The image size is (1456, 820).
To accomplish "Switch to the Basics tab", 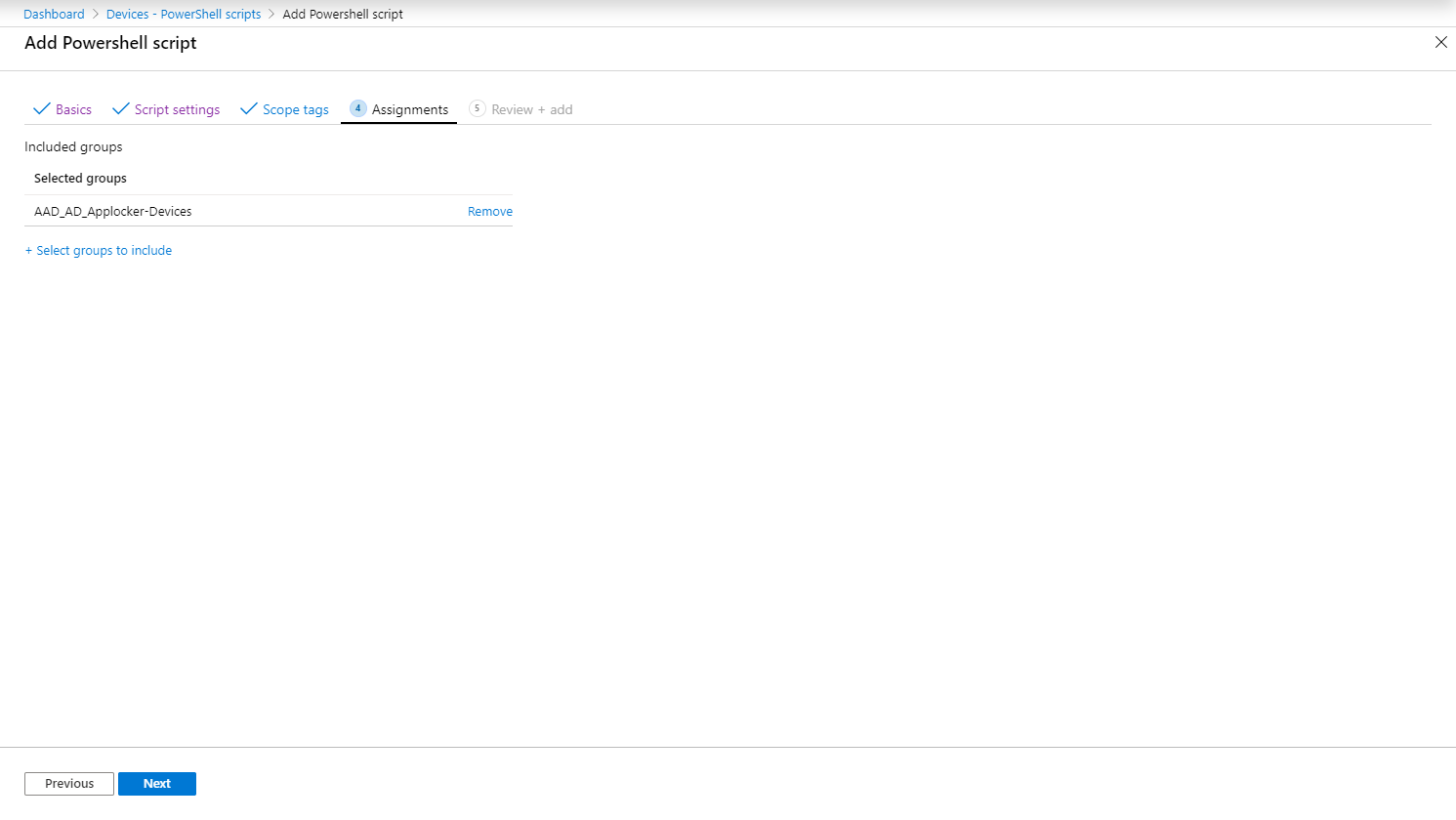I will (62, 109).
